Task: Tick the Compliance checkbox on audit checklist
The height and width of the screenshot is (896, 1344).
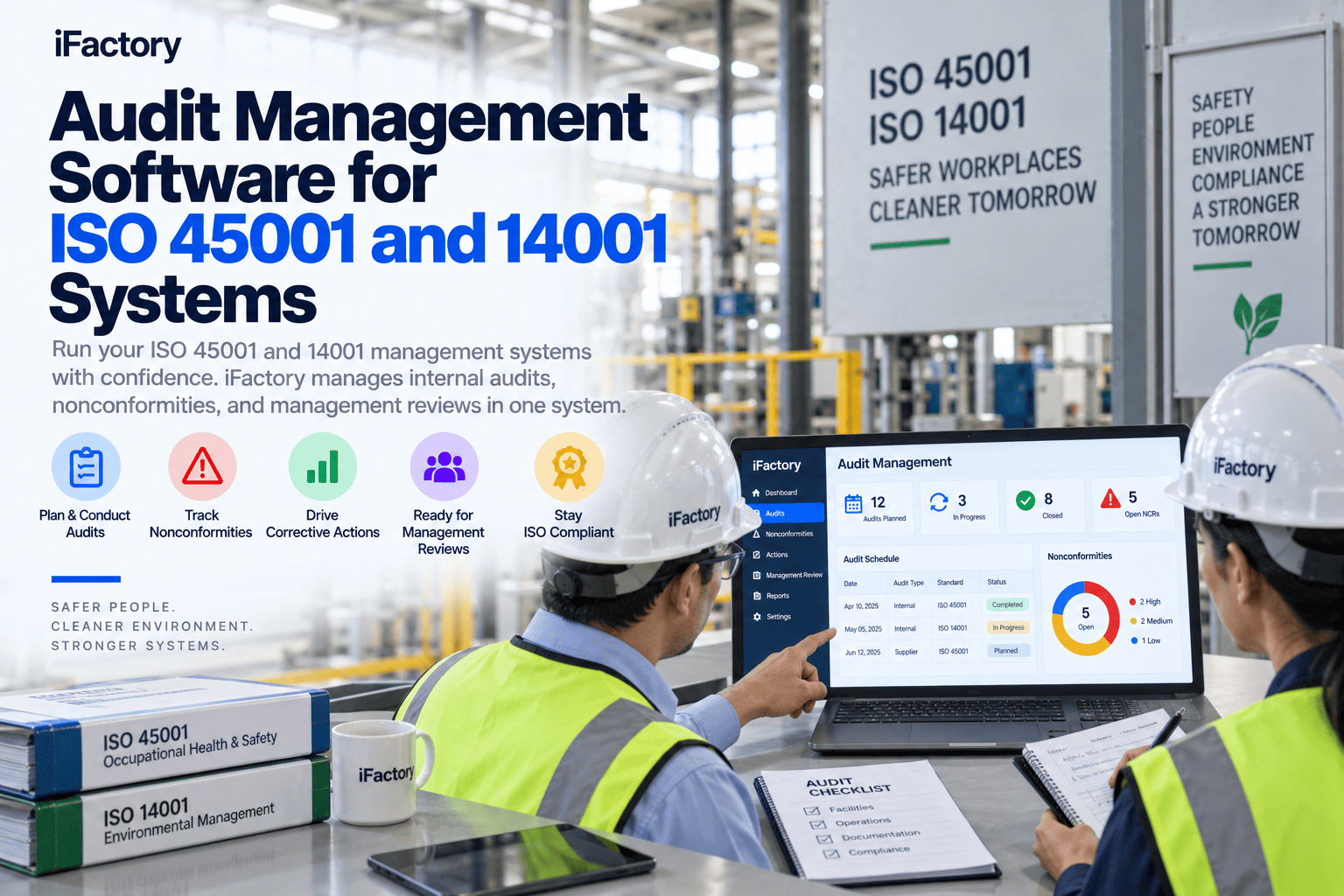Action: [831, 853]
